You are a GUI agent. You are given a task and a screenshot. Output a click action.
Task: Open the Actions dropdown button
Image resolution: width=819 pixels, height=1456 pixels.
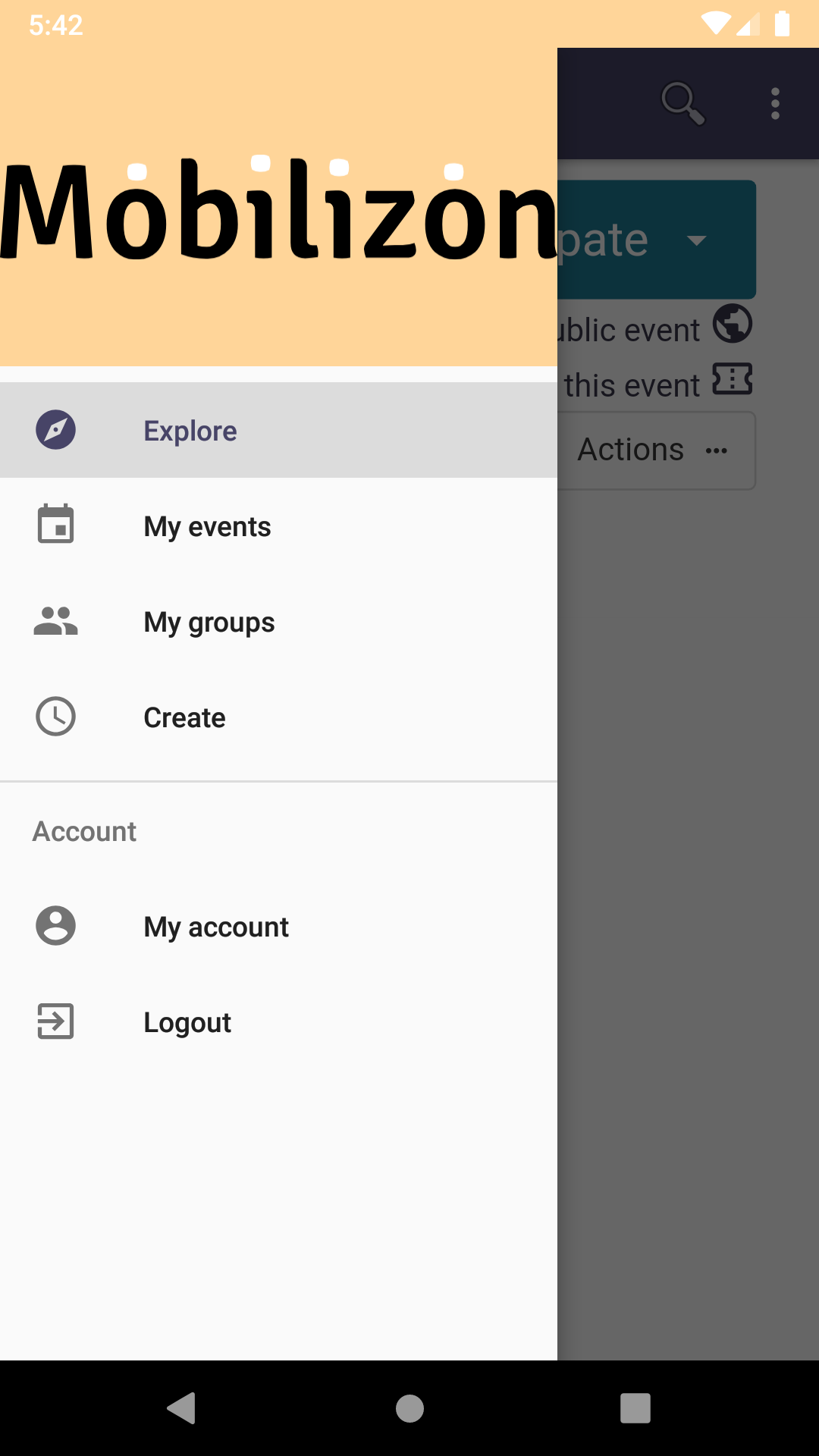pyautogui.click(x=655, y=450)
